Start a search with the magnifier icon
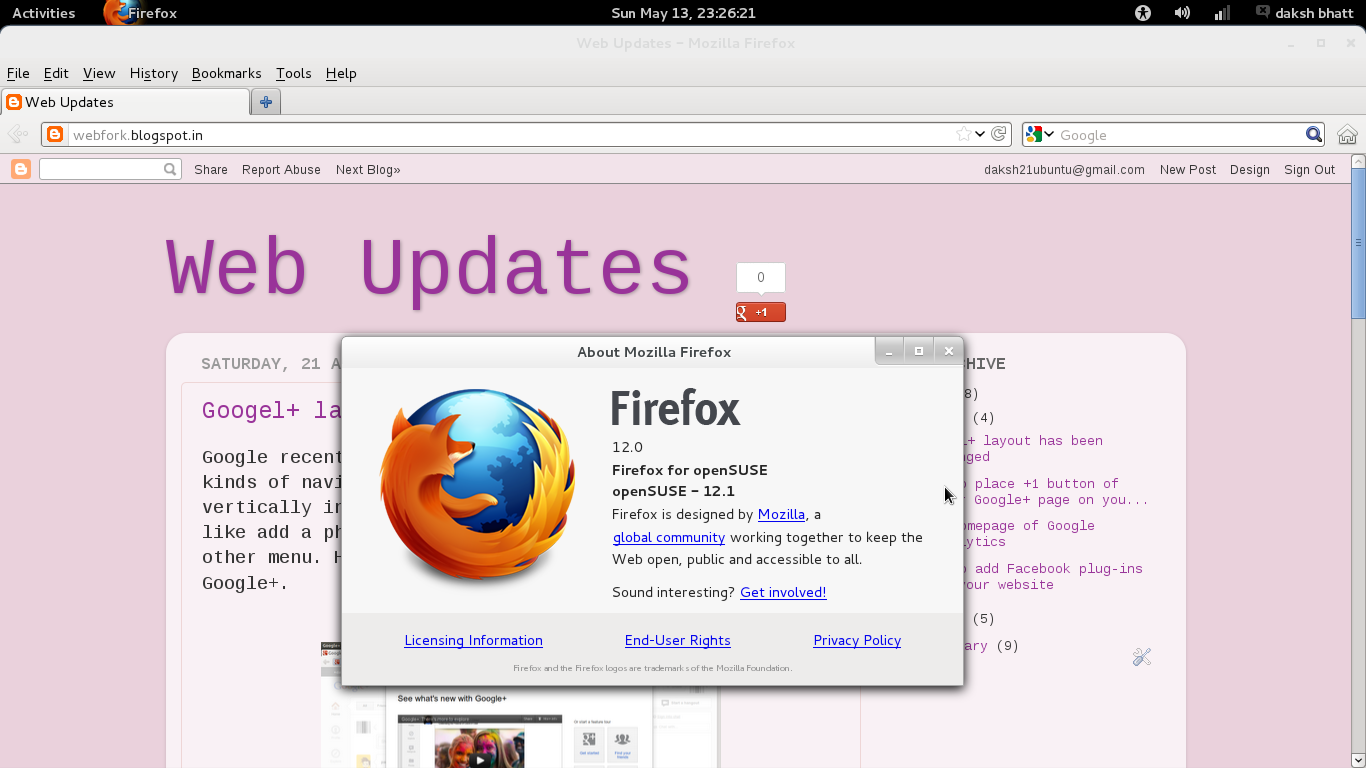The height and width of the screenshot is (768, 1366). click(1313, 133)
